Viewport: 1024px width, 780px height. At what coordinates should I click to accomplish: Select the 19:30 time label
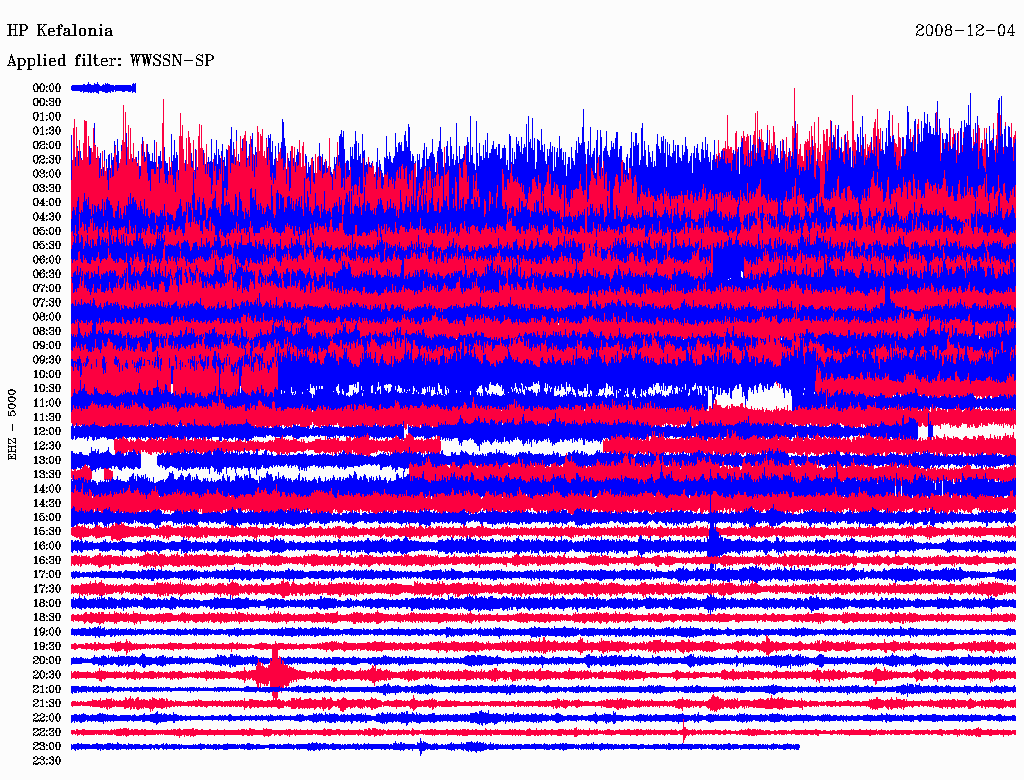[47, 647]
